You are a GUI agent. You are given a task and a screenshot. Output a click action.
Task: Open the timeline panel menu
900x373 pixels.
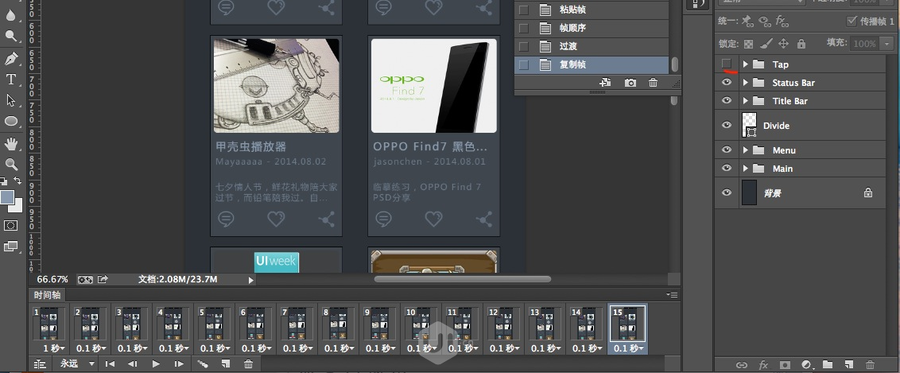pos(672,295)
